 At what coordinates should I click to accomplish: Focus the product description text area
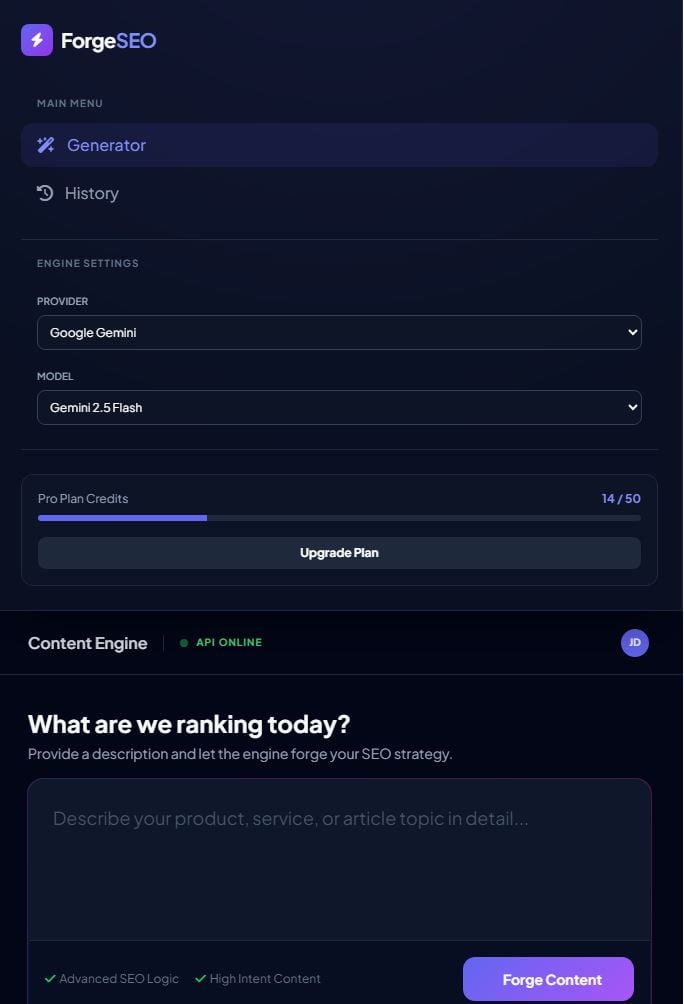tap(339, 858)
